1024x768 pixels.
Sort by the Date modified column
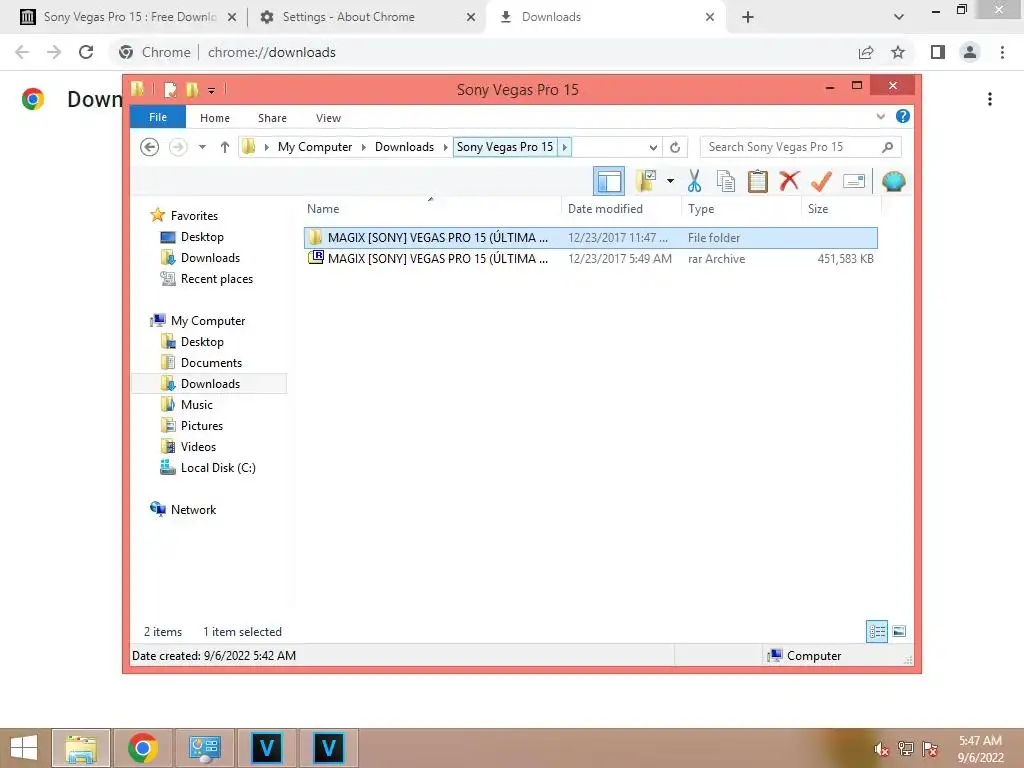tap(605, 209)
